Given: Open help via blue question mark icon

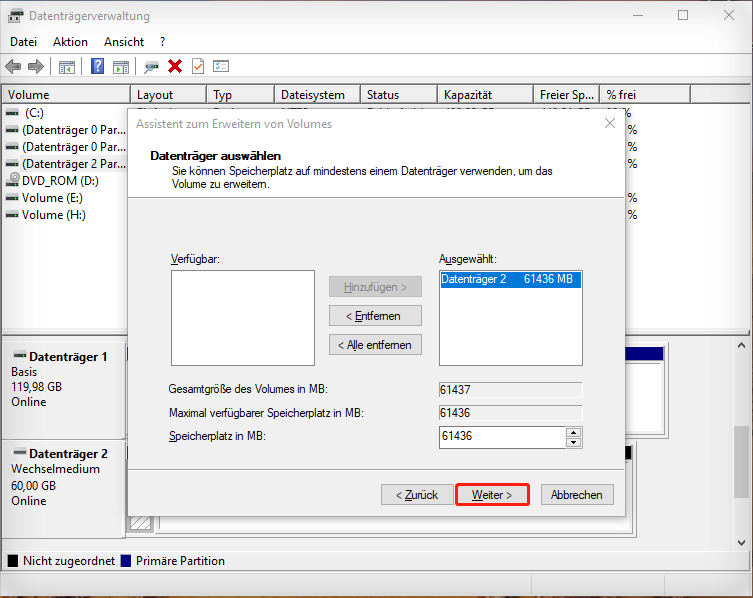Looking at the screenshot, I should [98, 66].
